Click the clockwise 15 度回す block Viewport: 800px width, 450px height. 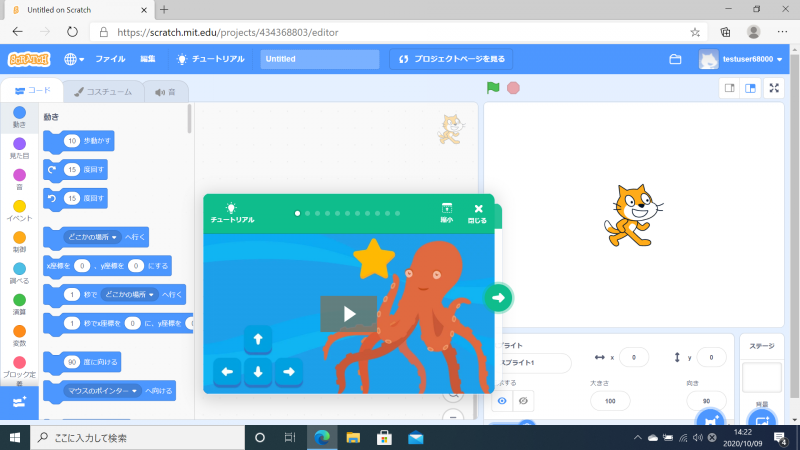(76, 170)
